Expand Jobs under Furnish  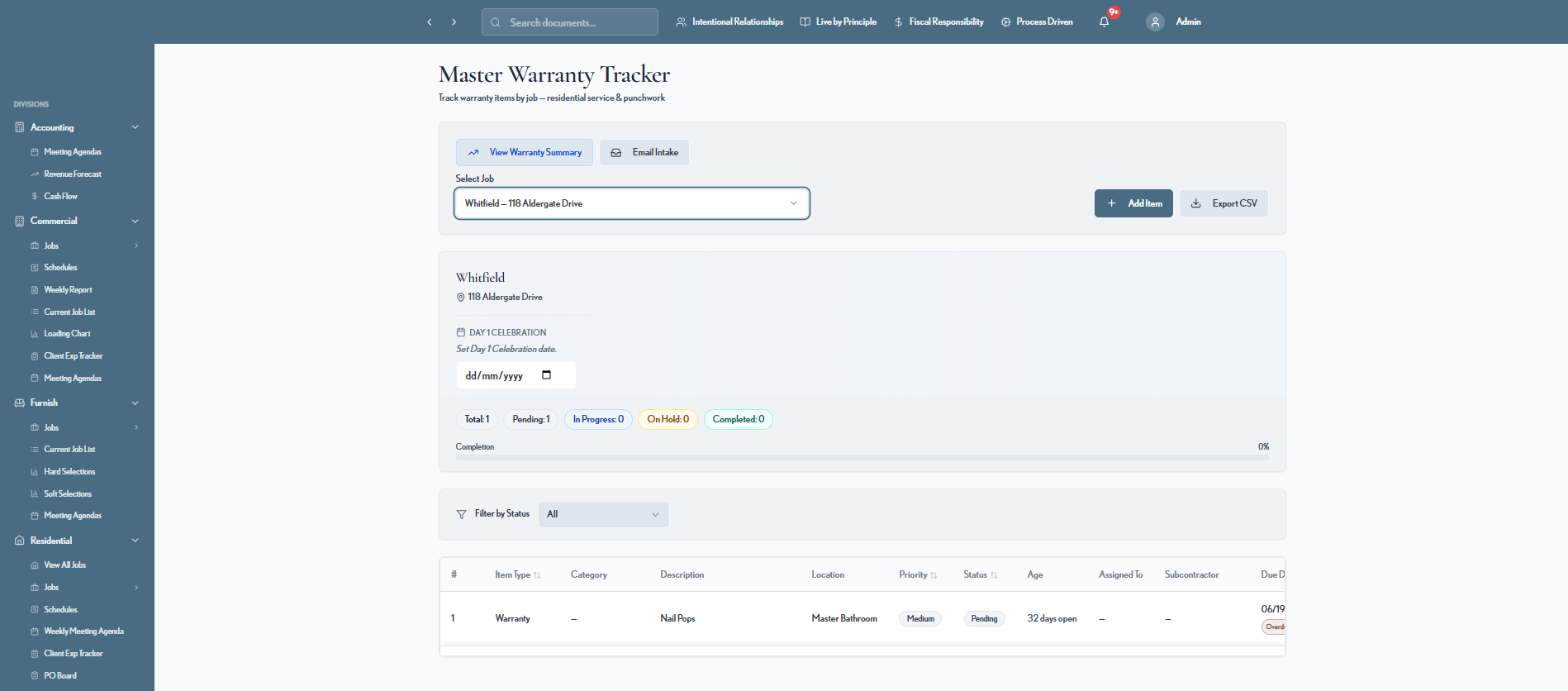pyautogui.click(x=136, y=427)
